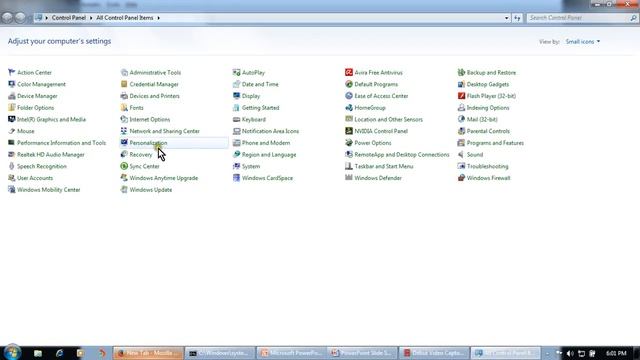640x360 pixels.
Task: Open the Devices and Printers link
Action: tap(154, 96)
